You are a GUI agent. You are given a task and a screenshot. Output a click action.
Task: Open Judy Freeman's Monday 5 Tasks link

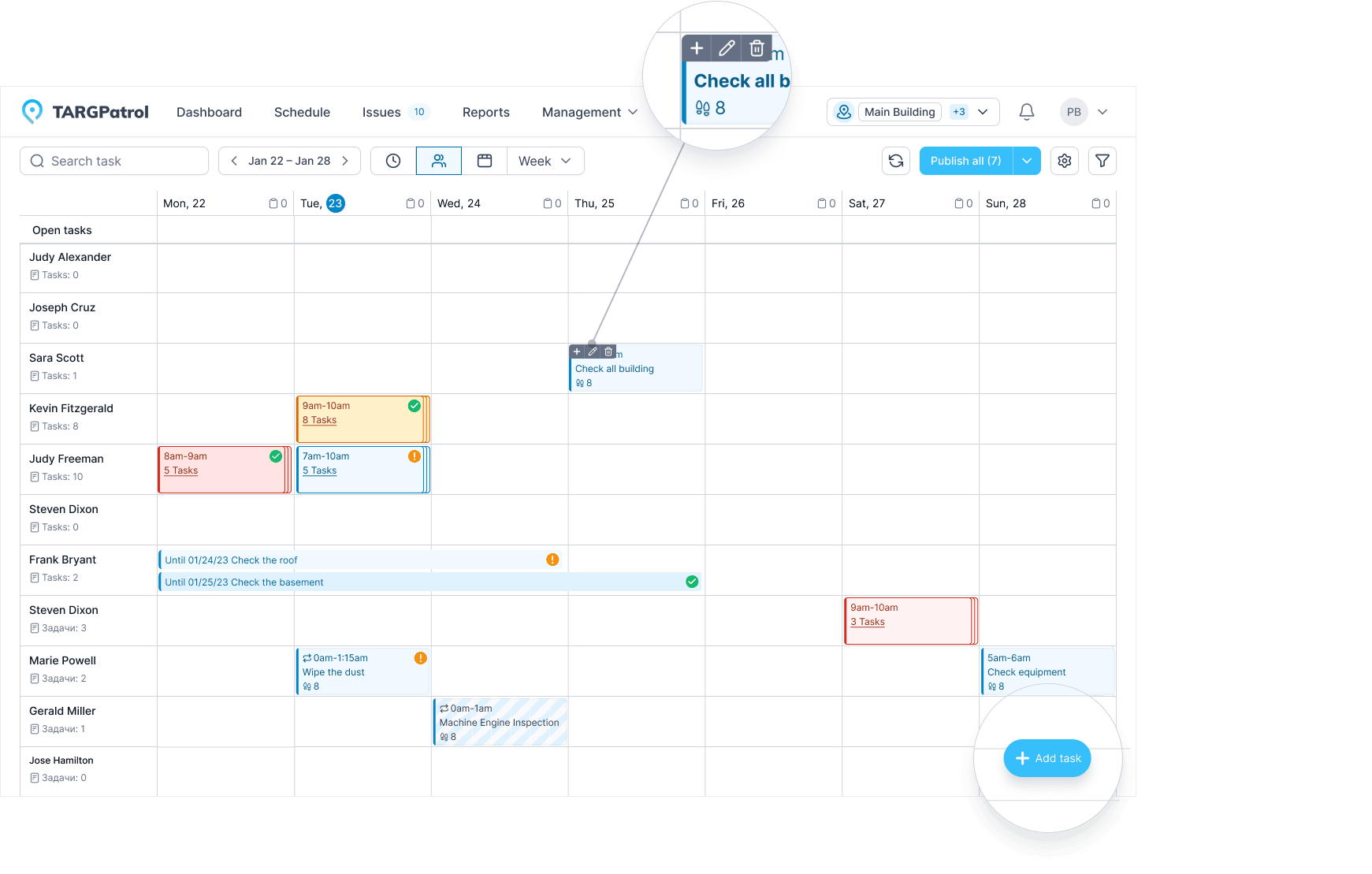click(180, 470)
